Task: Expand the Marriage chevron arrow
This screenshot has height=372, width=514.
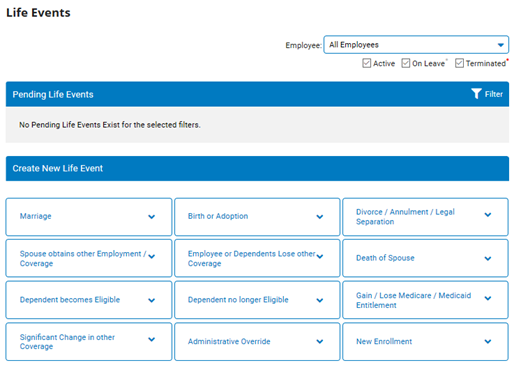Action: 152,217
